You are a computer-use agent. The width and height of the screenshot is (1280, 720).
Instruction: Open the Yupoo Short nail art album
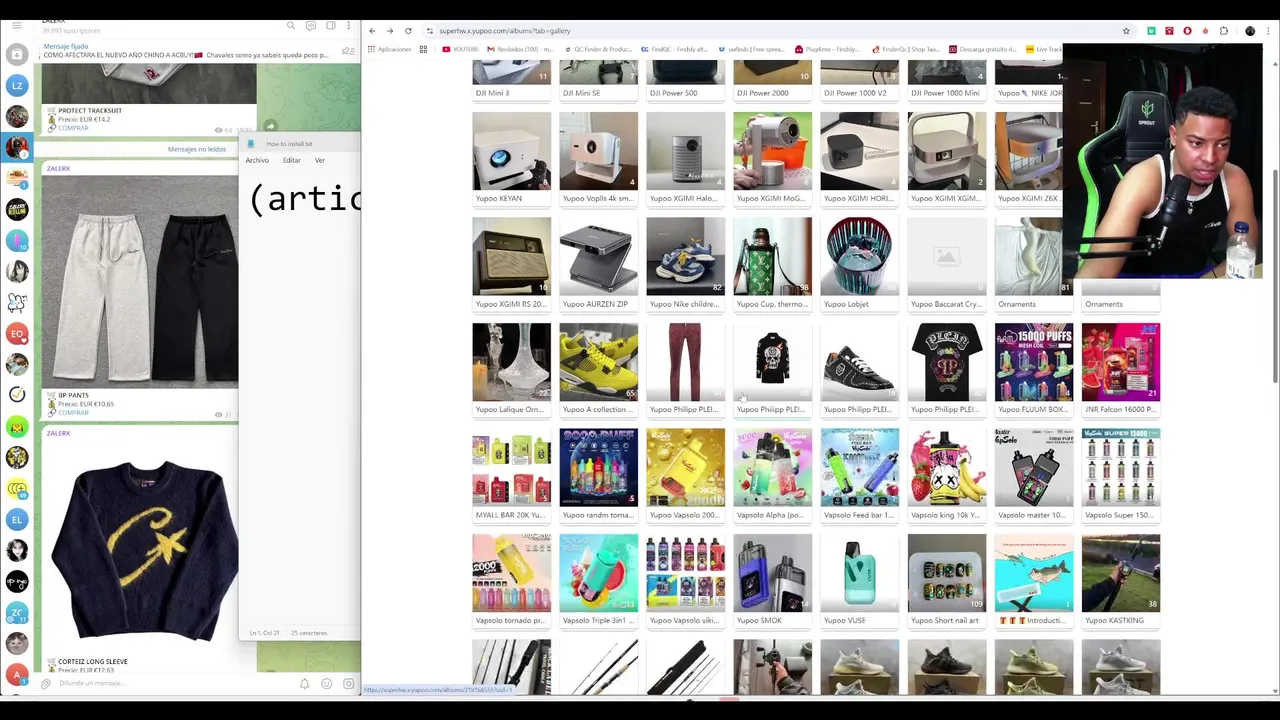946,580
